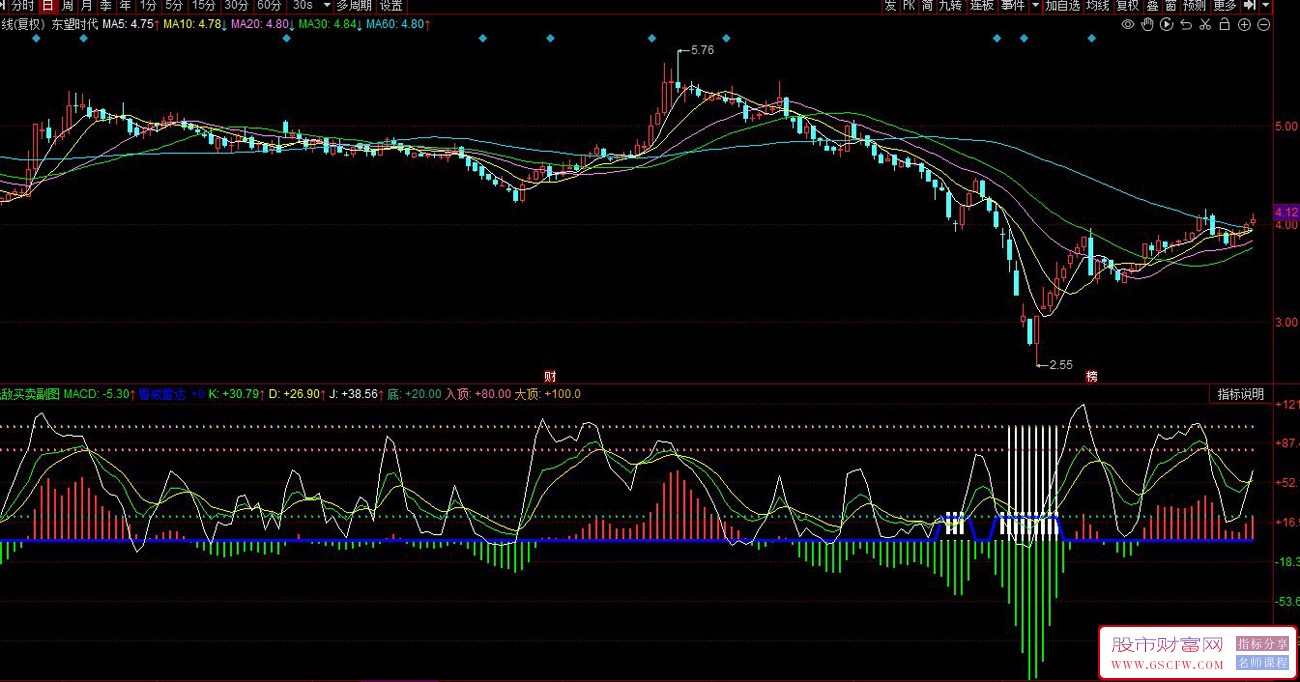Toggle the padlock lock icon
The image size is (1300, 682).
point(1225,24)
